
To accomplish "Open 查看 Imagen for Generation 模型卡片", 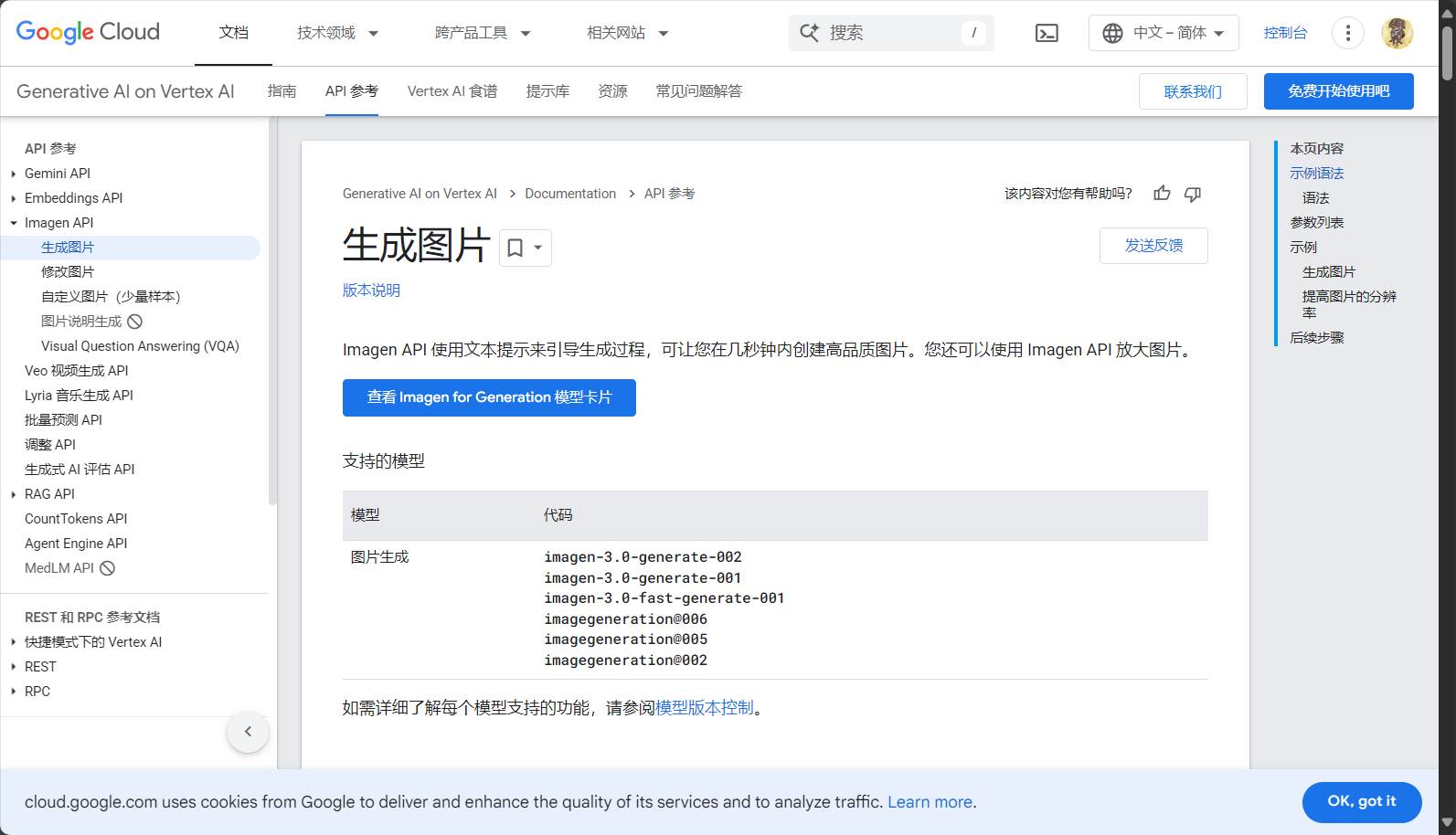I will (x=489, y=397).
